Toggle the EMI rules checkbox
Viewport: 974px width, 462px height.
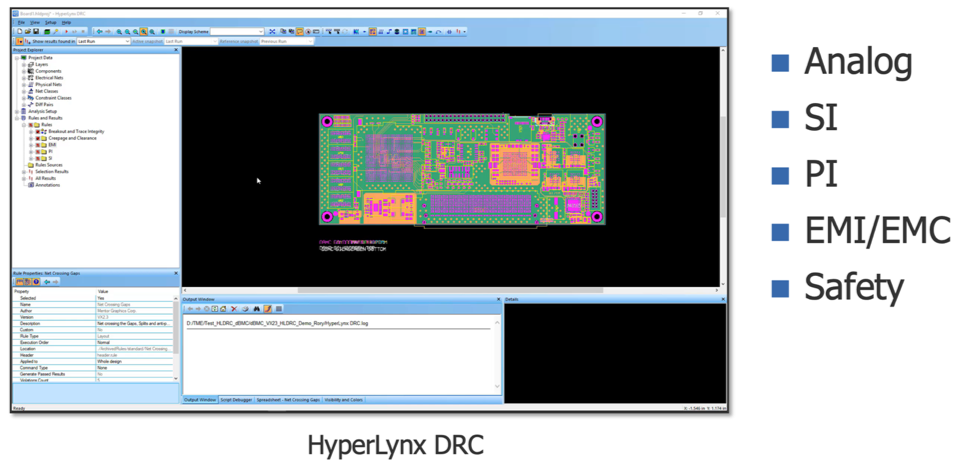(38, 145)
